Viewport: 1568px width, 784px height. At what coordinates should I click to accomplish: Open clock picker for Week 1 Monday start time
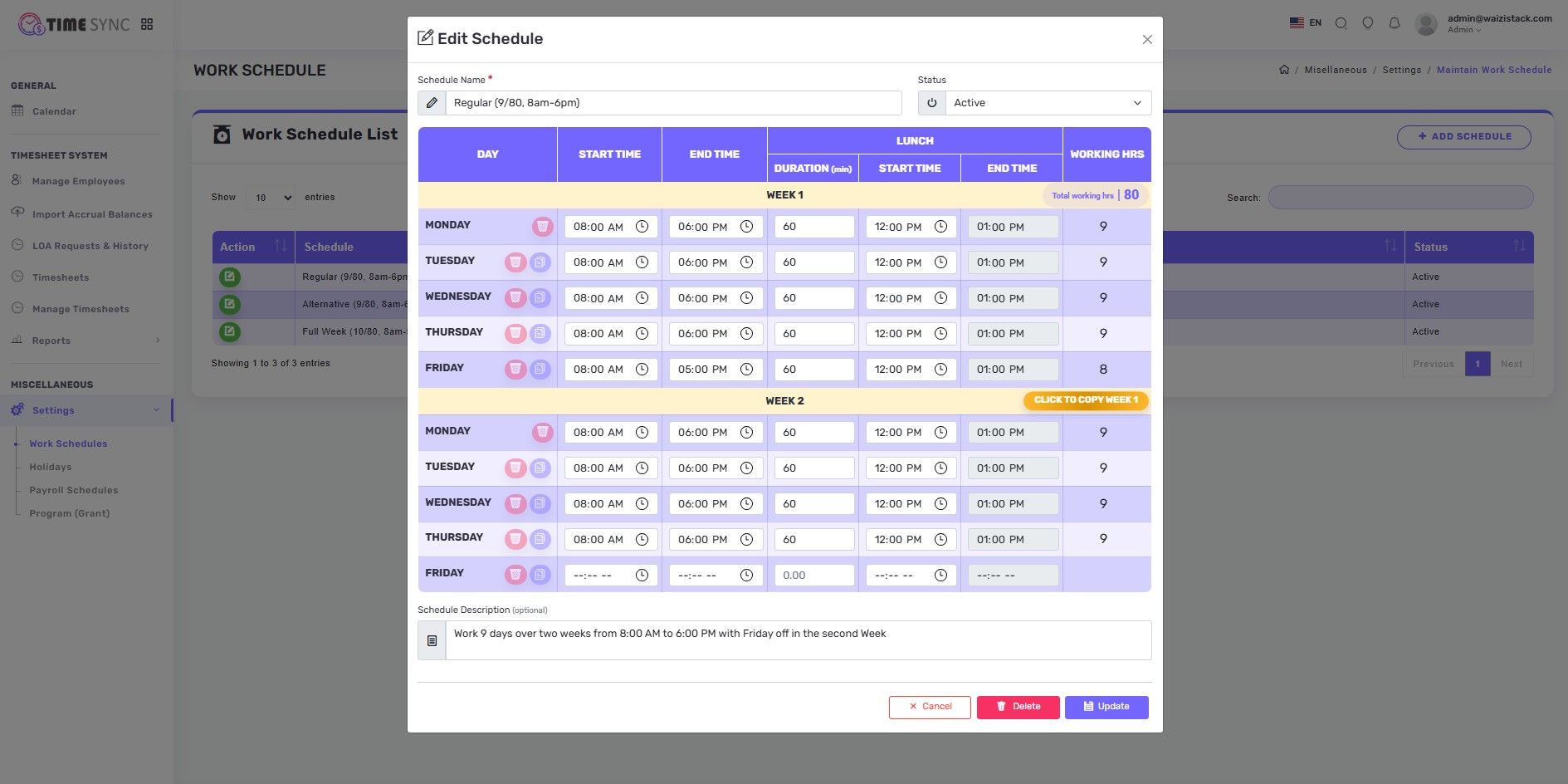(642, 227)
